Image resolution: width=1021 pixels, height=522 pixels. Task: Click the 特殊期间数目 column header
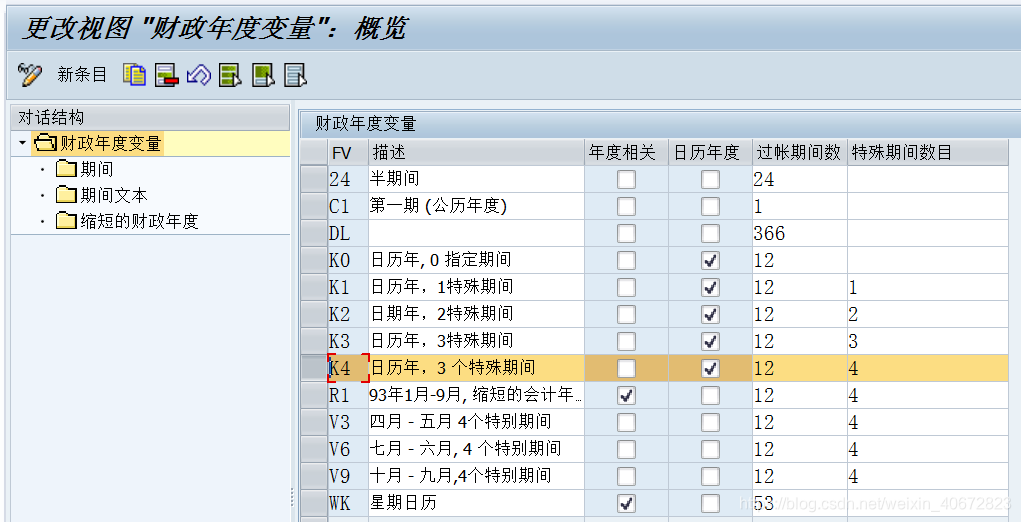pos(927,152)
